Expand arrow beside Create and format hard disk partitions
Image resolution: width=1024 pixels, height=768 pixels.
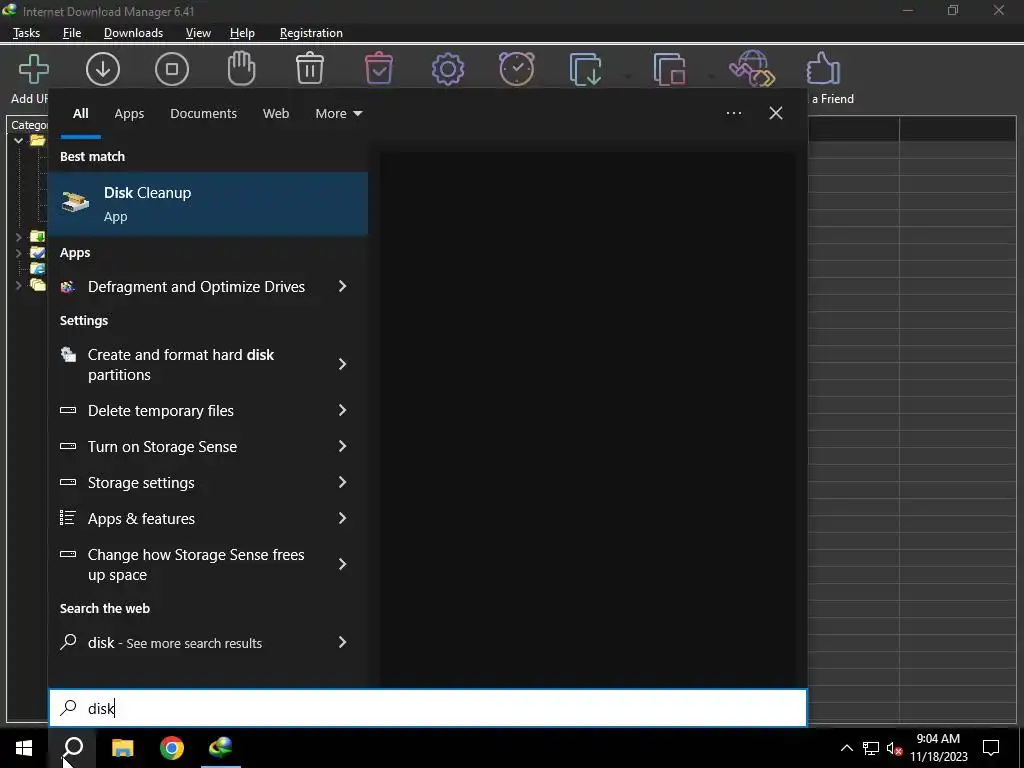342,364
